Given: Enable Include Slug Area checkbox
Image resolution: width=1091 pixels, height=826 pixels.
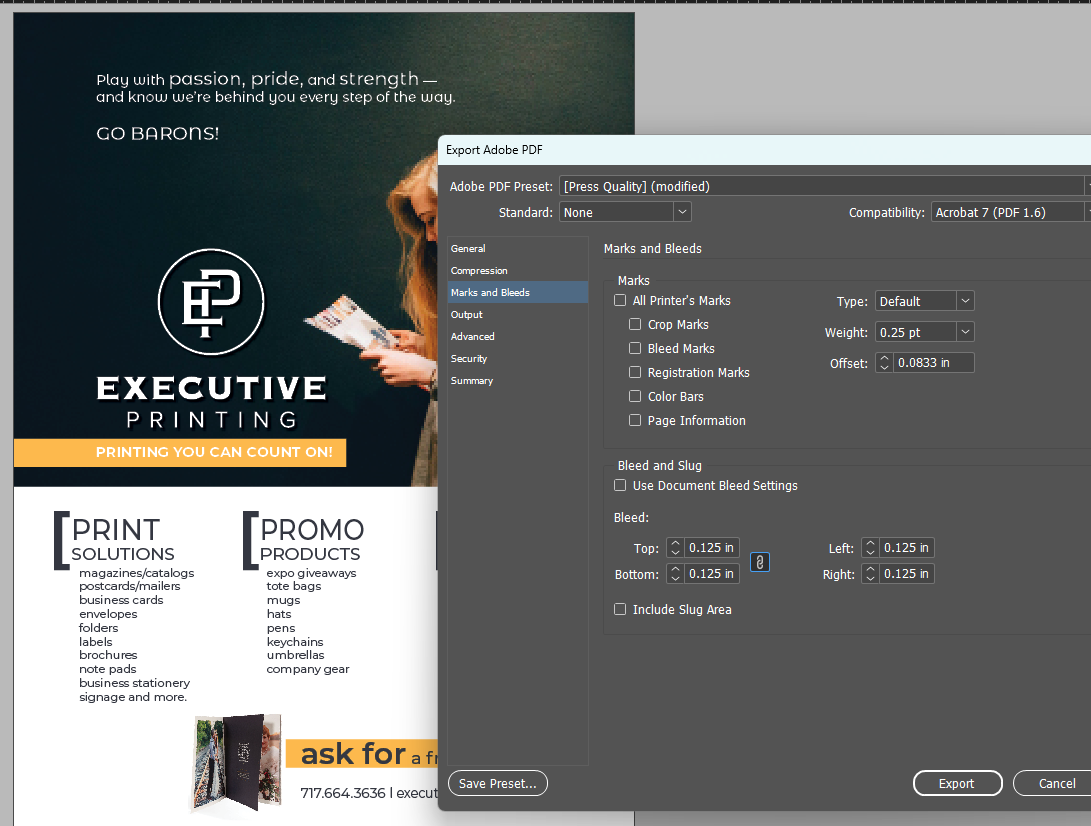Looking at the screenshot, I should click(620, 609).
